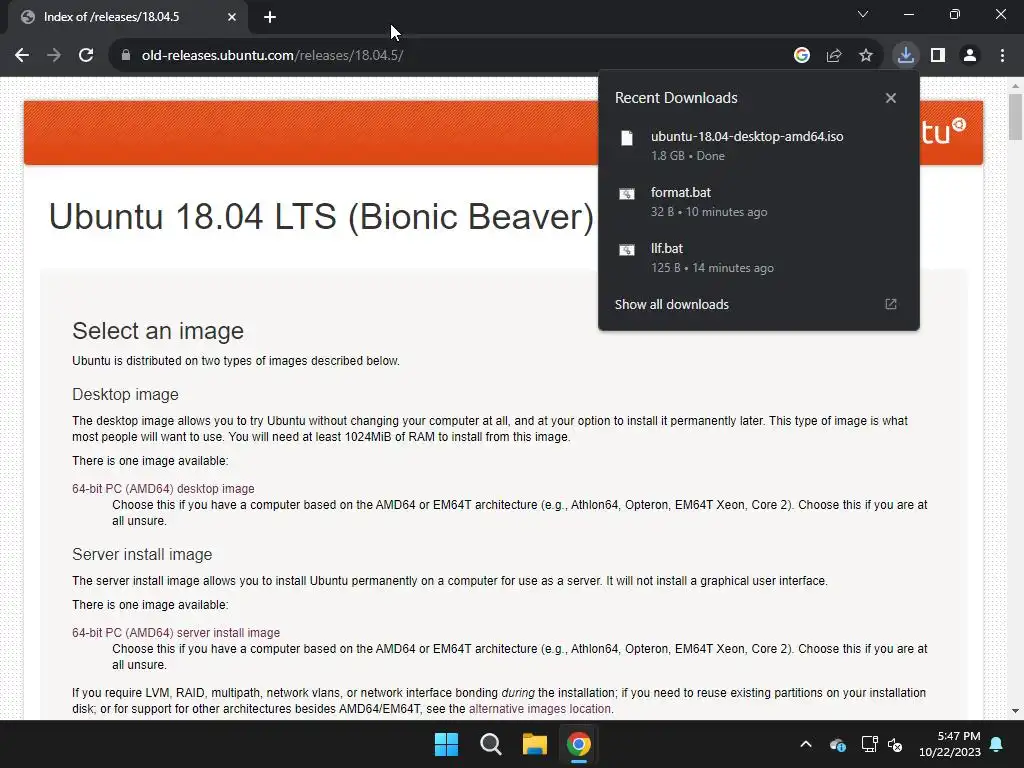1024x768 pixels.
Task: Open the notifications bell icon
Action: point(997,744)
